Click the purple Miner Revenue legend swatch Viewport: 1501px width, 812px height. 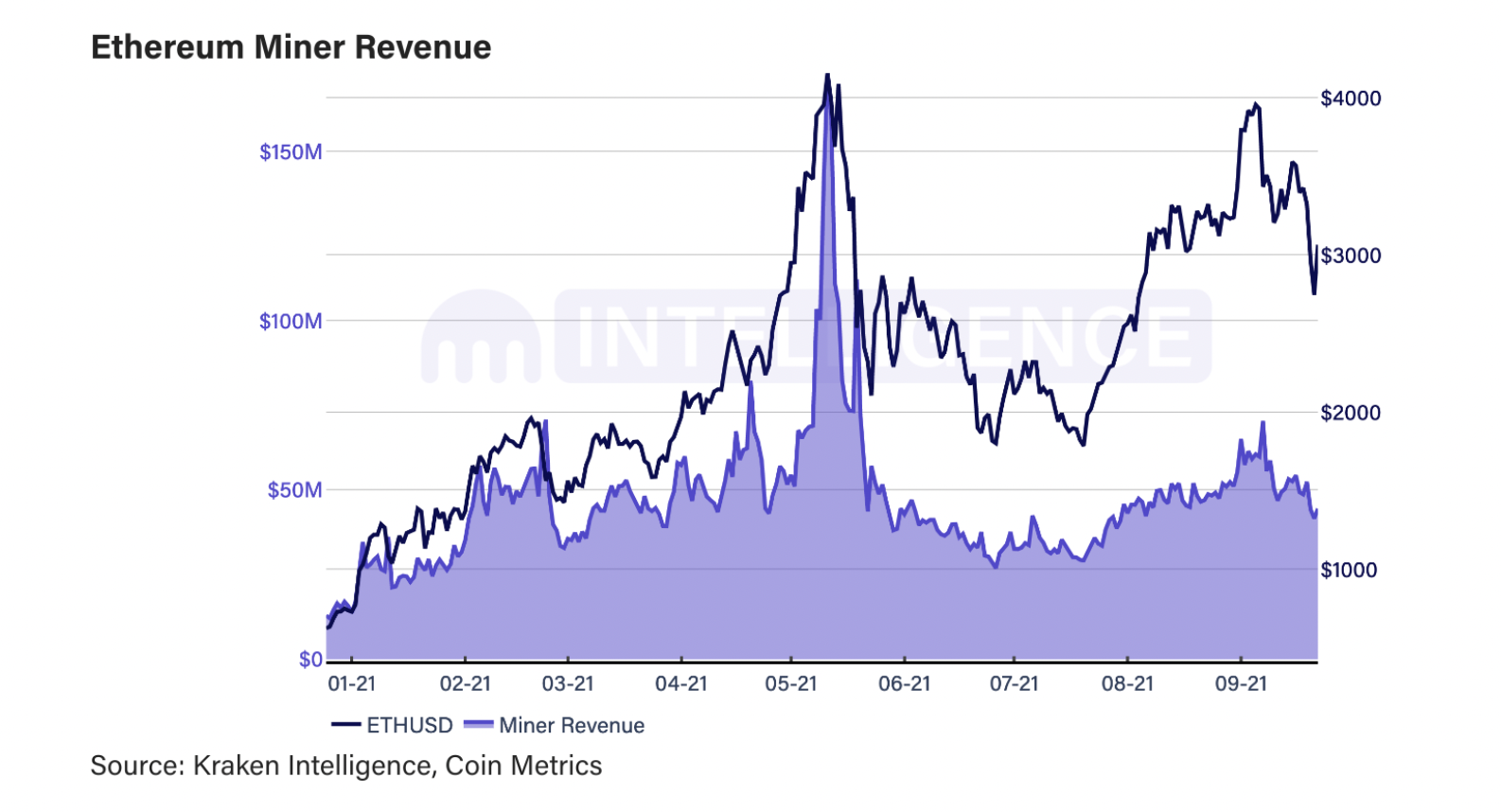[x=479, y=725]
